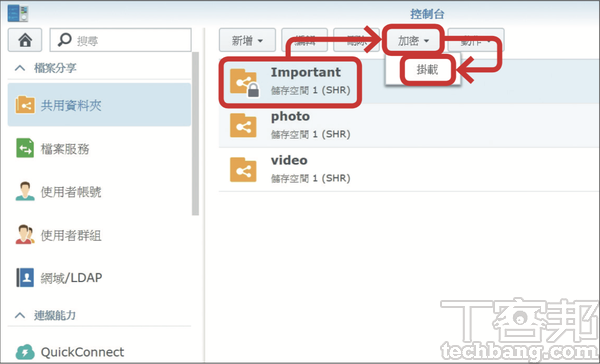Click the video folder icon
The image size is (600, 364).
coord(243,170)
